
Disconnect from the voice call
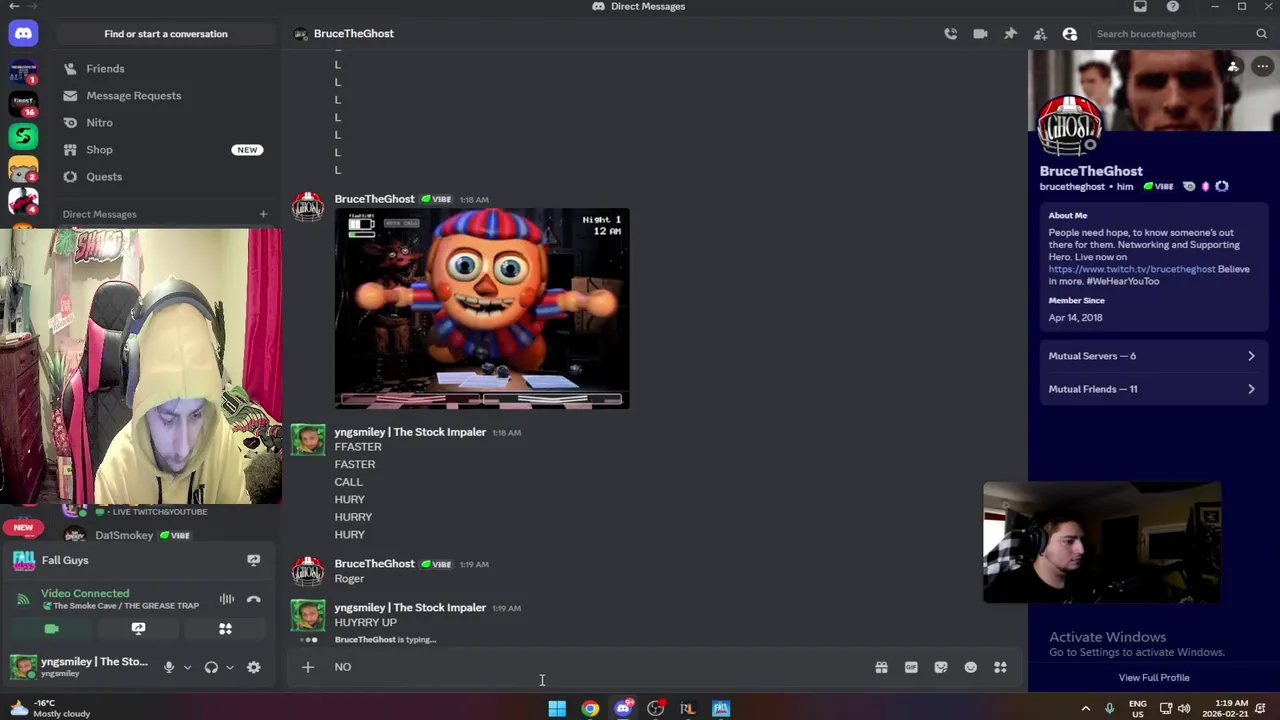[254, 599]
